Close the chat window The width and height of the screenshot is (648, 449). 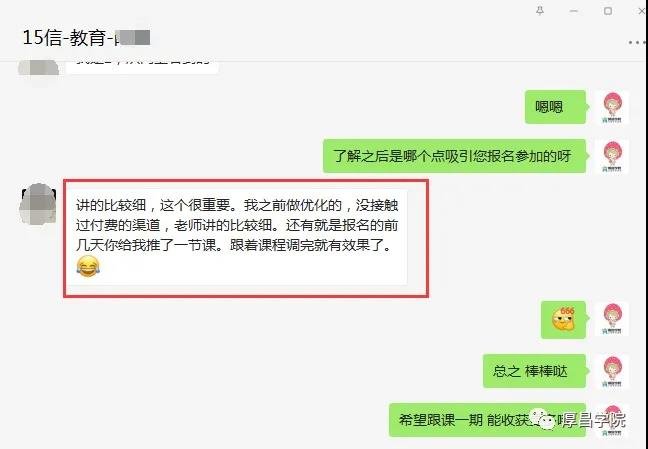coord(642,11)
